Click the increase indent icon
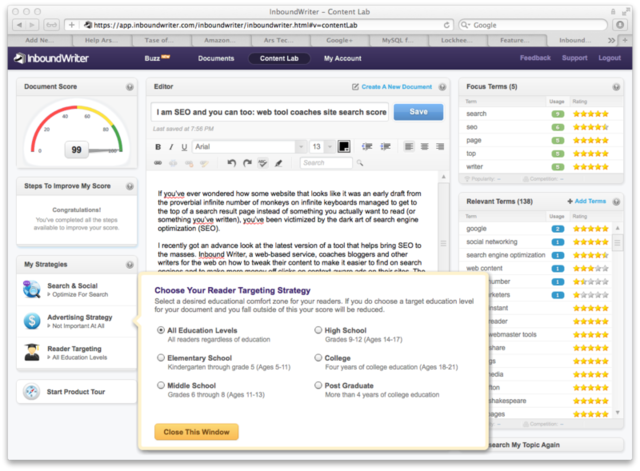Screen dimensions: 640x471 385,147
